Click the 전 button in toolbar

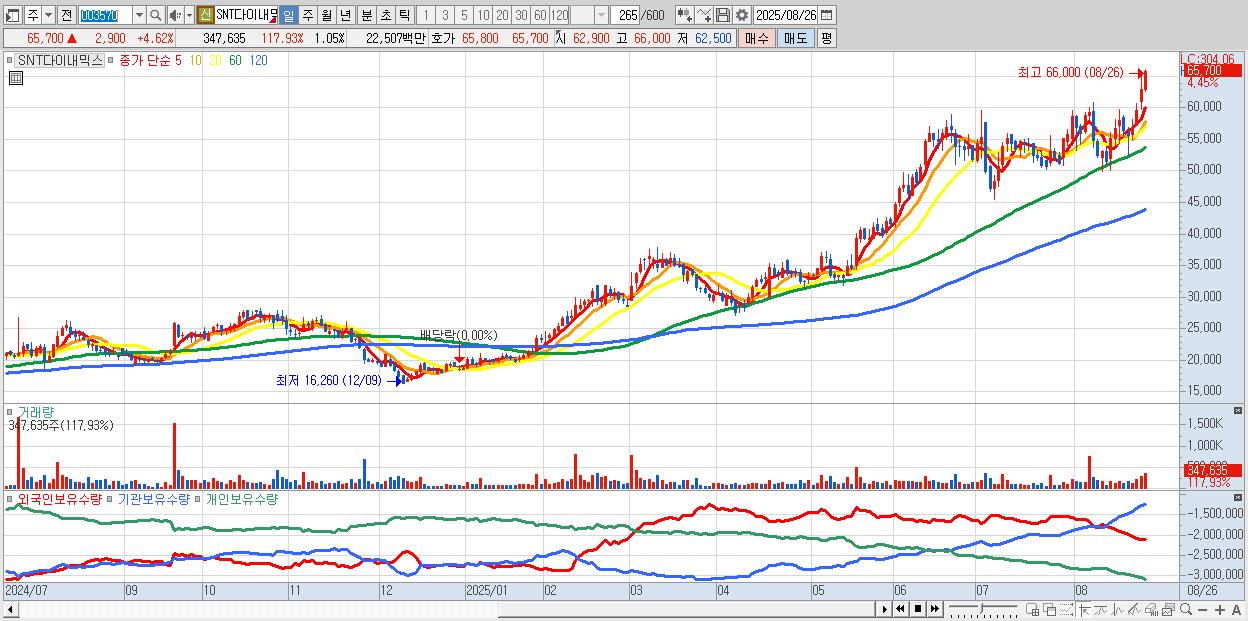coord(66,15)
